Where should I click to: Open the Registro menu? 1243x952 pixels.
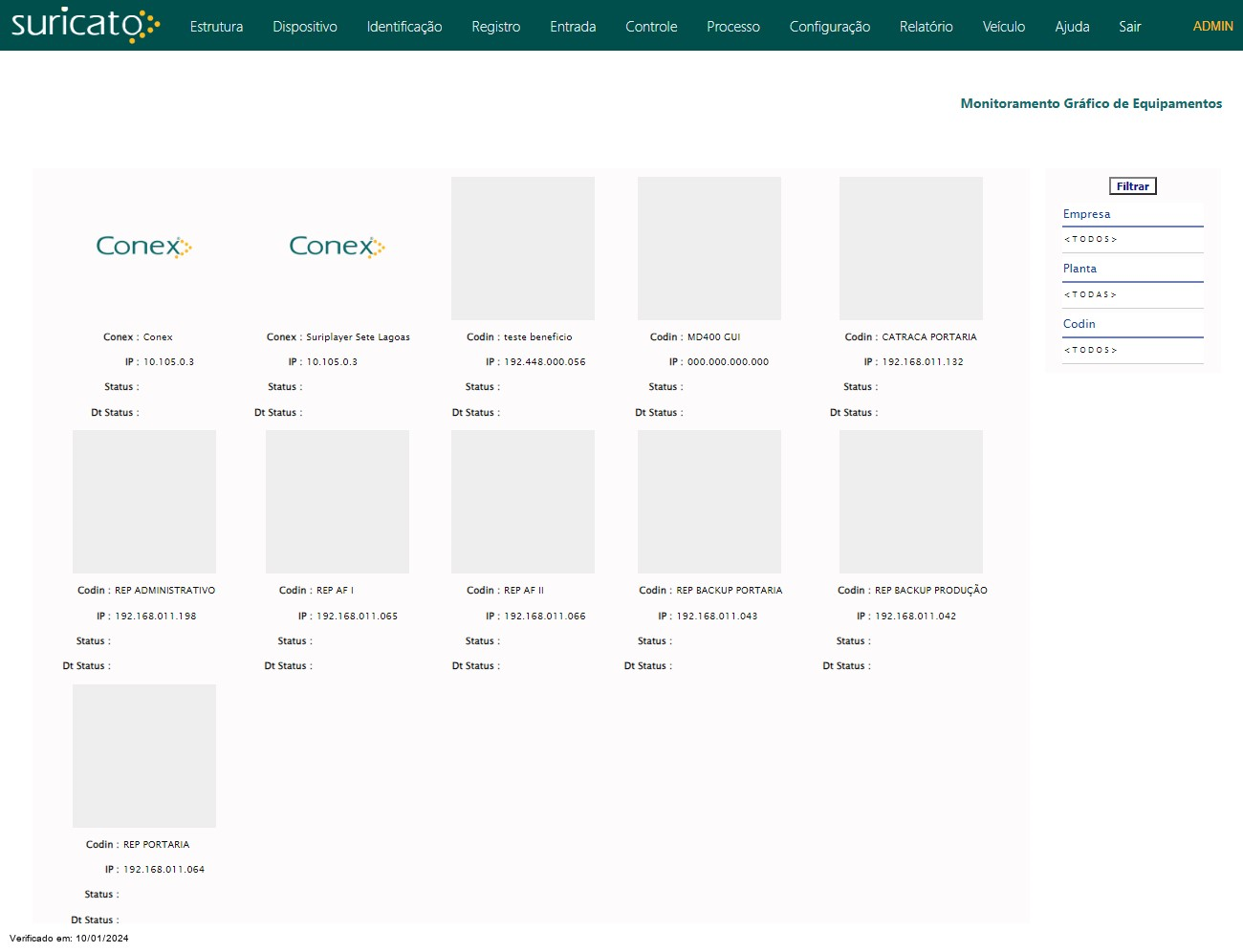(496, 27)
